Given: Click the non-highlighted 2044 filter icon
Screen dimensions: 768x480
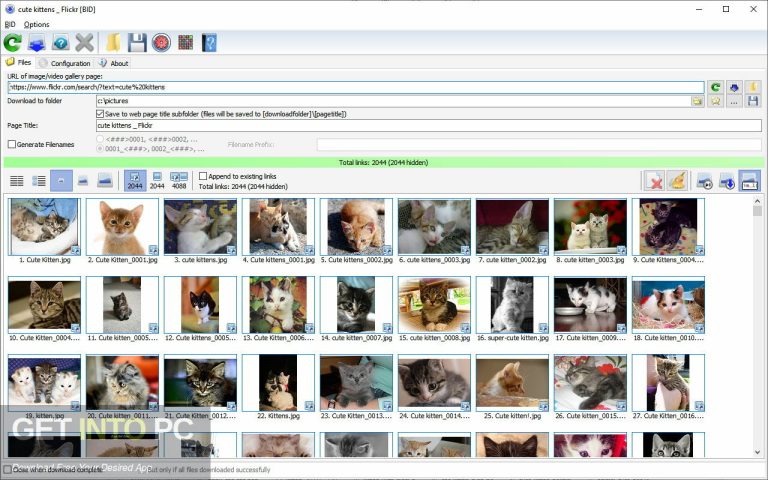Looking at the screenshot, I should pyautogui.click(x=157, y=181).
